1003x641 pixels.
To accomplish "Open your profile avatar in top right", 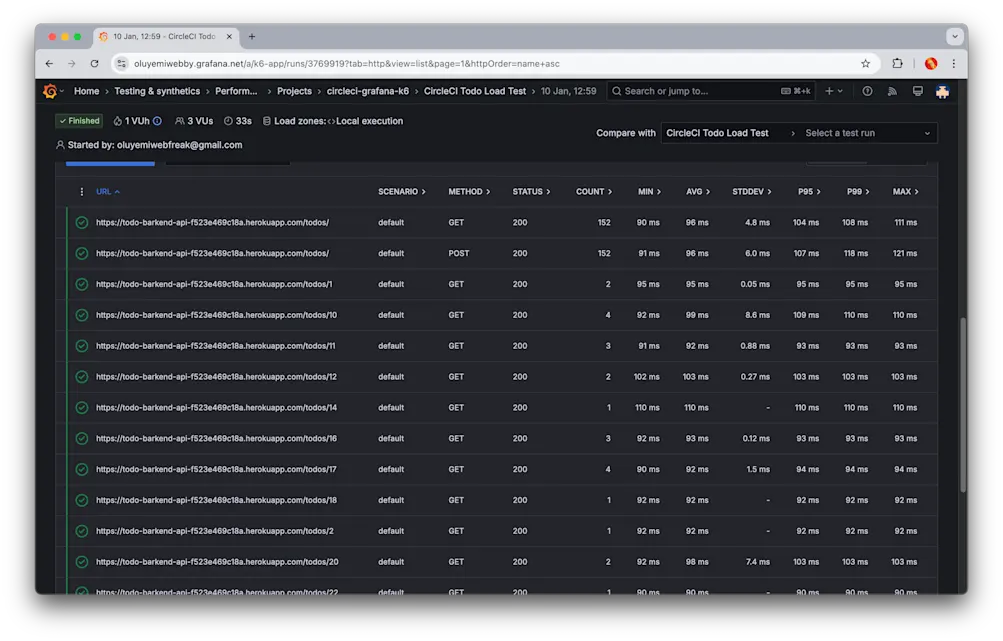I will 941,90.
